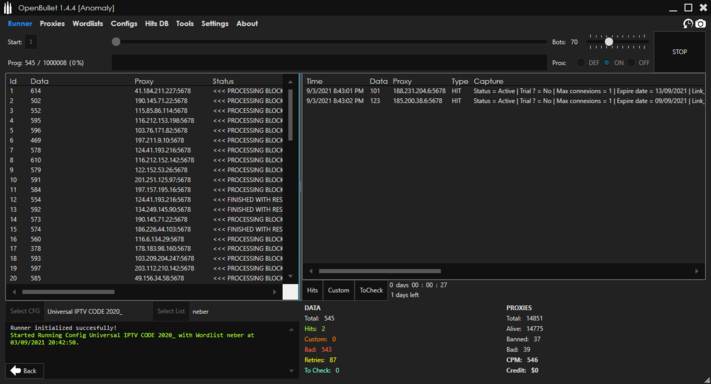
Task: Click the OpenBullet logo icon
Action: point(8,8)
